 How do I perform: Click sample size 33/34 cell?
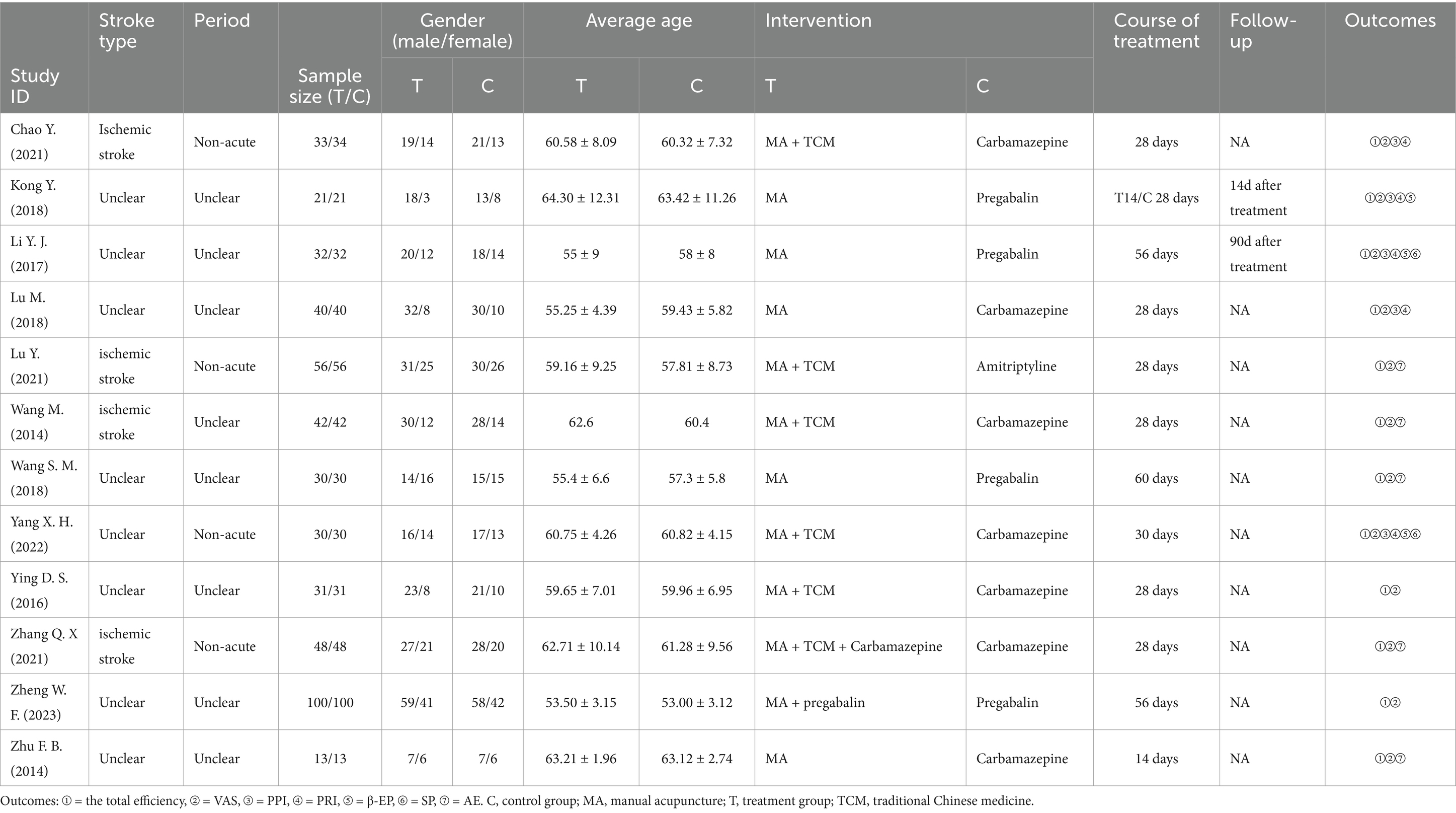tap(330, 142)
